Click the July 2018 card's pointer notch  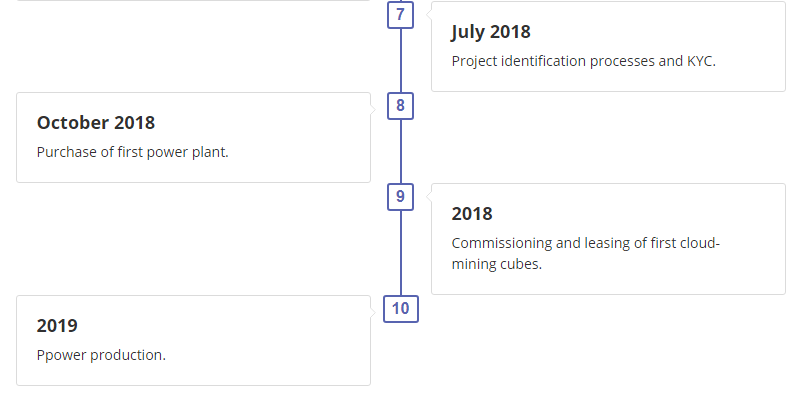pos(429,15)
